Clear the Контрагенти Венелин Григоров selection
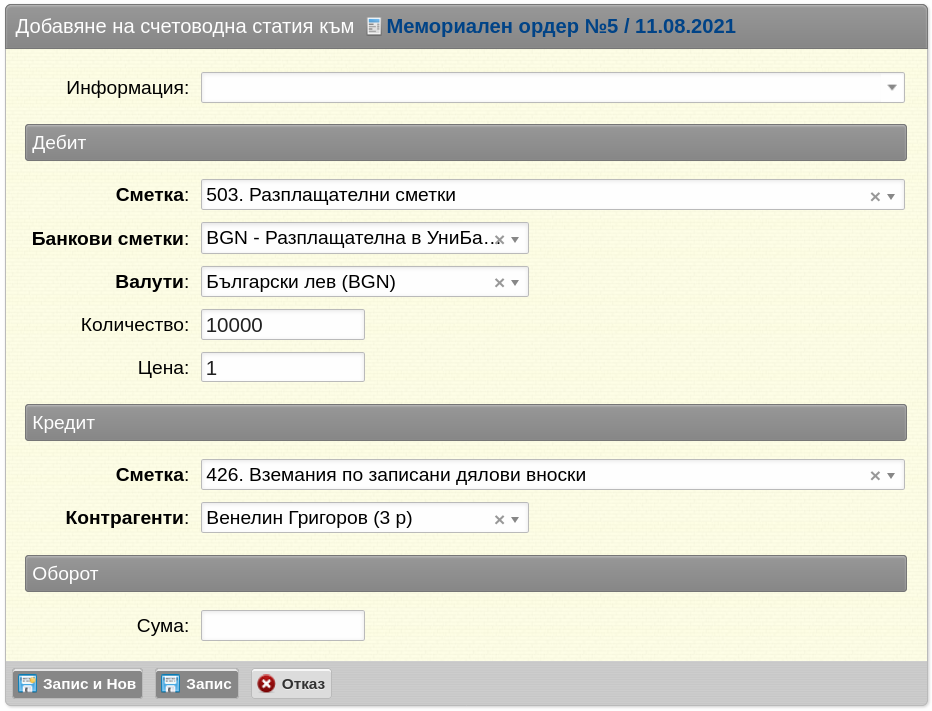Image resolution: width=932 pixels, height=711 pixels. [x=499, y=520]
